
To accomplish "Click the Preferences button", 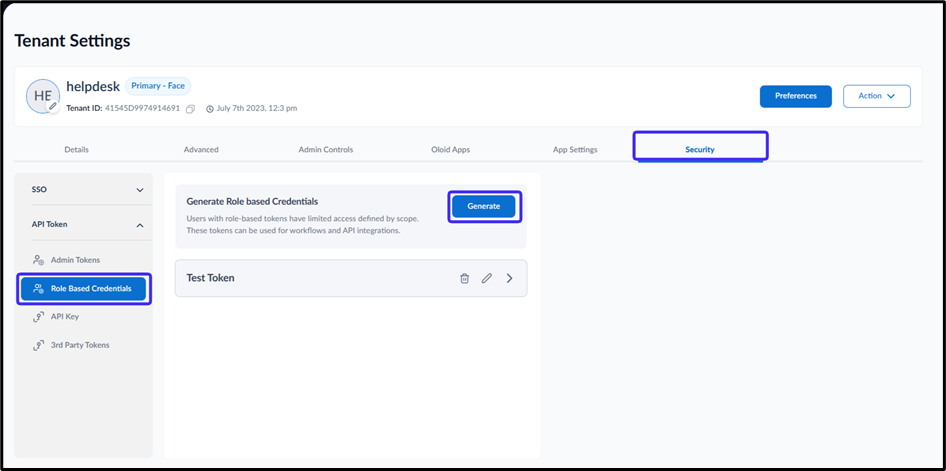I will [x=796, y=96].
